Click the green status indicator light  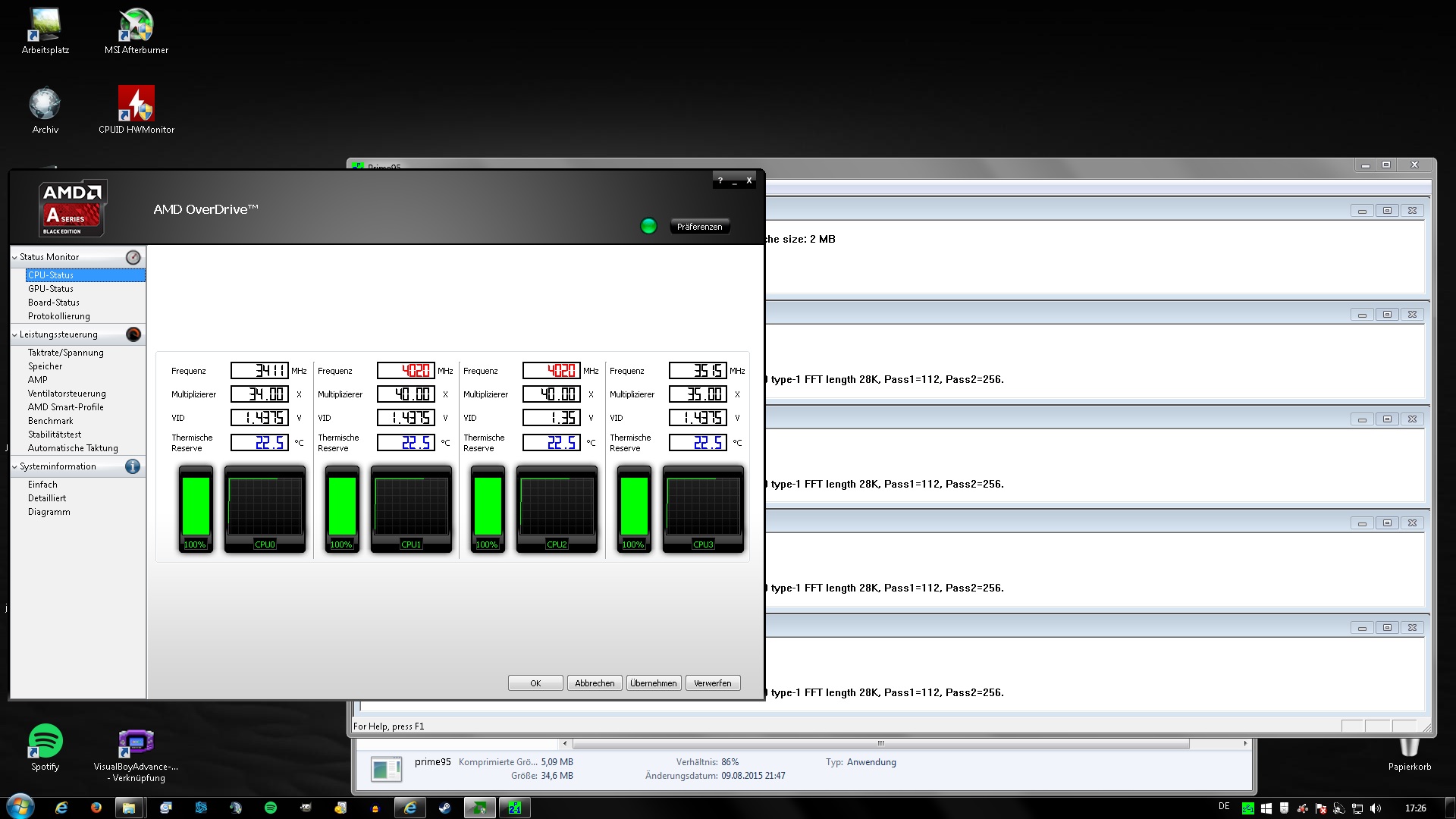click(x=648, y=226)
